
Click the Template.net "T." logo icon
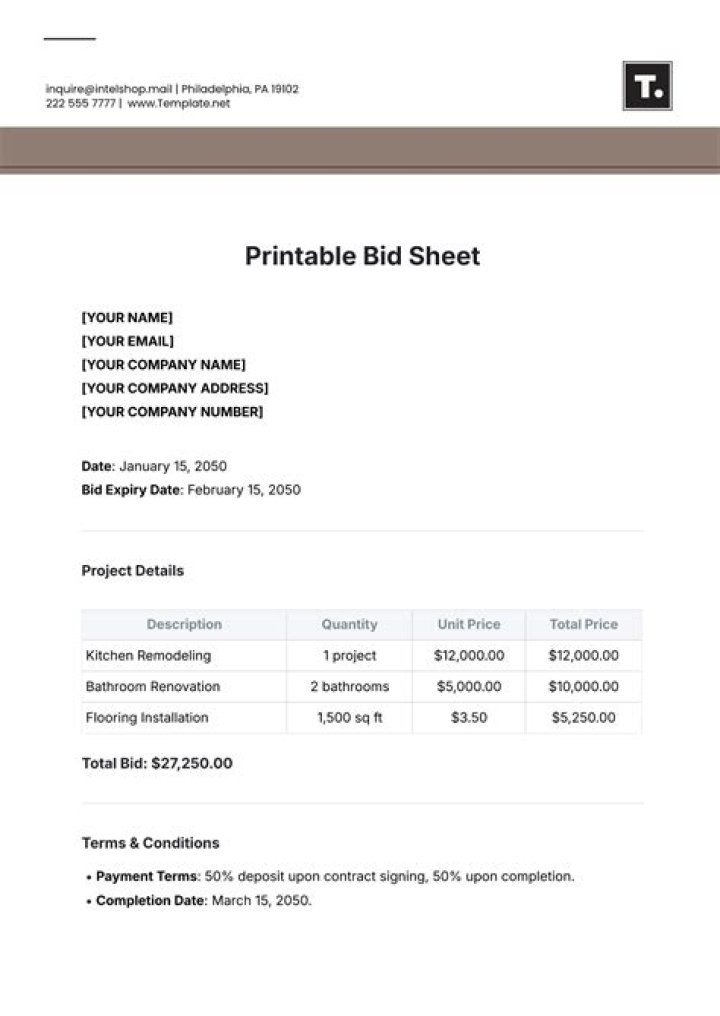click(x=647, y=86)
